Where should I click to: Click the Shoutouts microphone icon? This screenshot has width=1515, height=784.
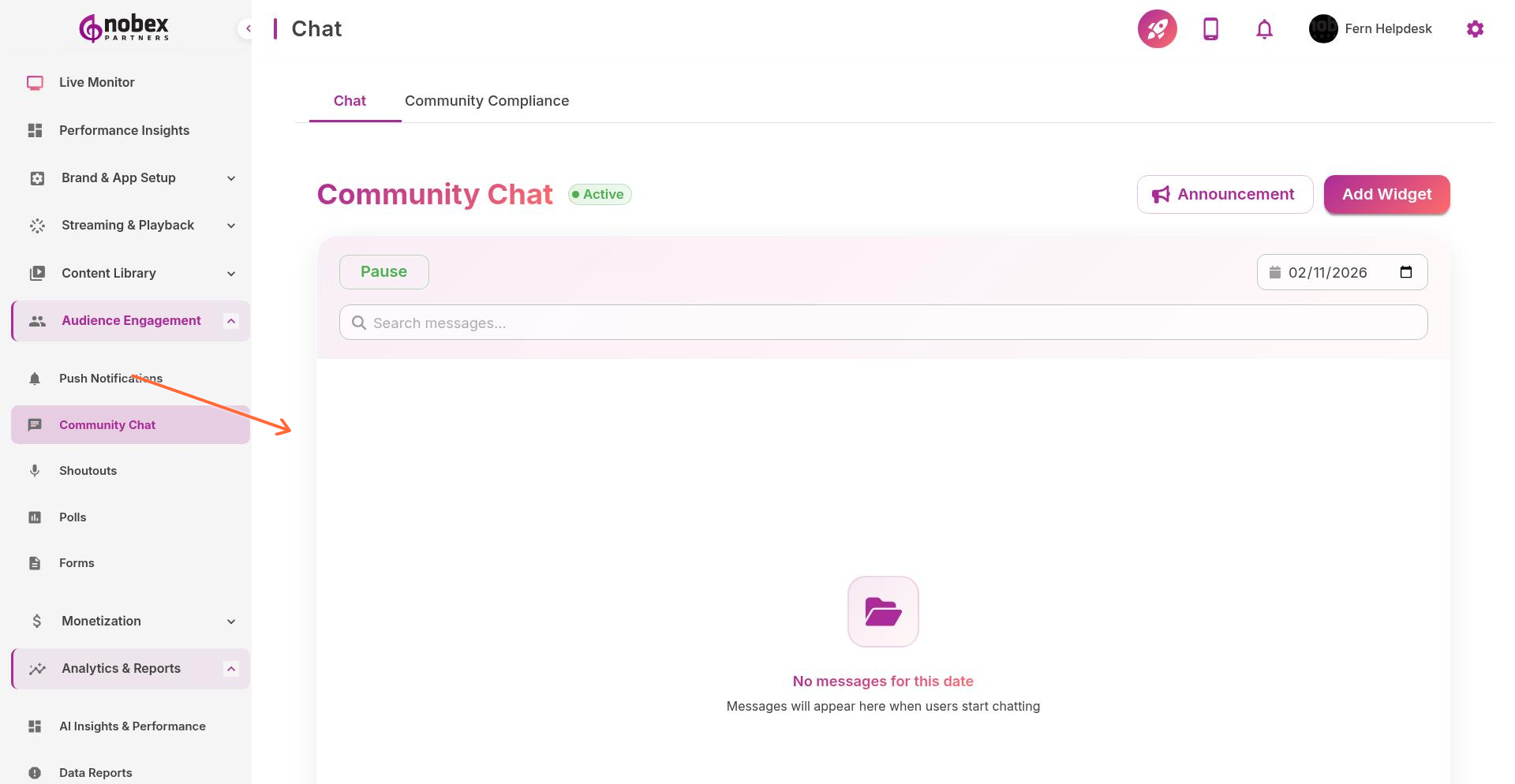pos(35,470)
